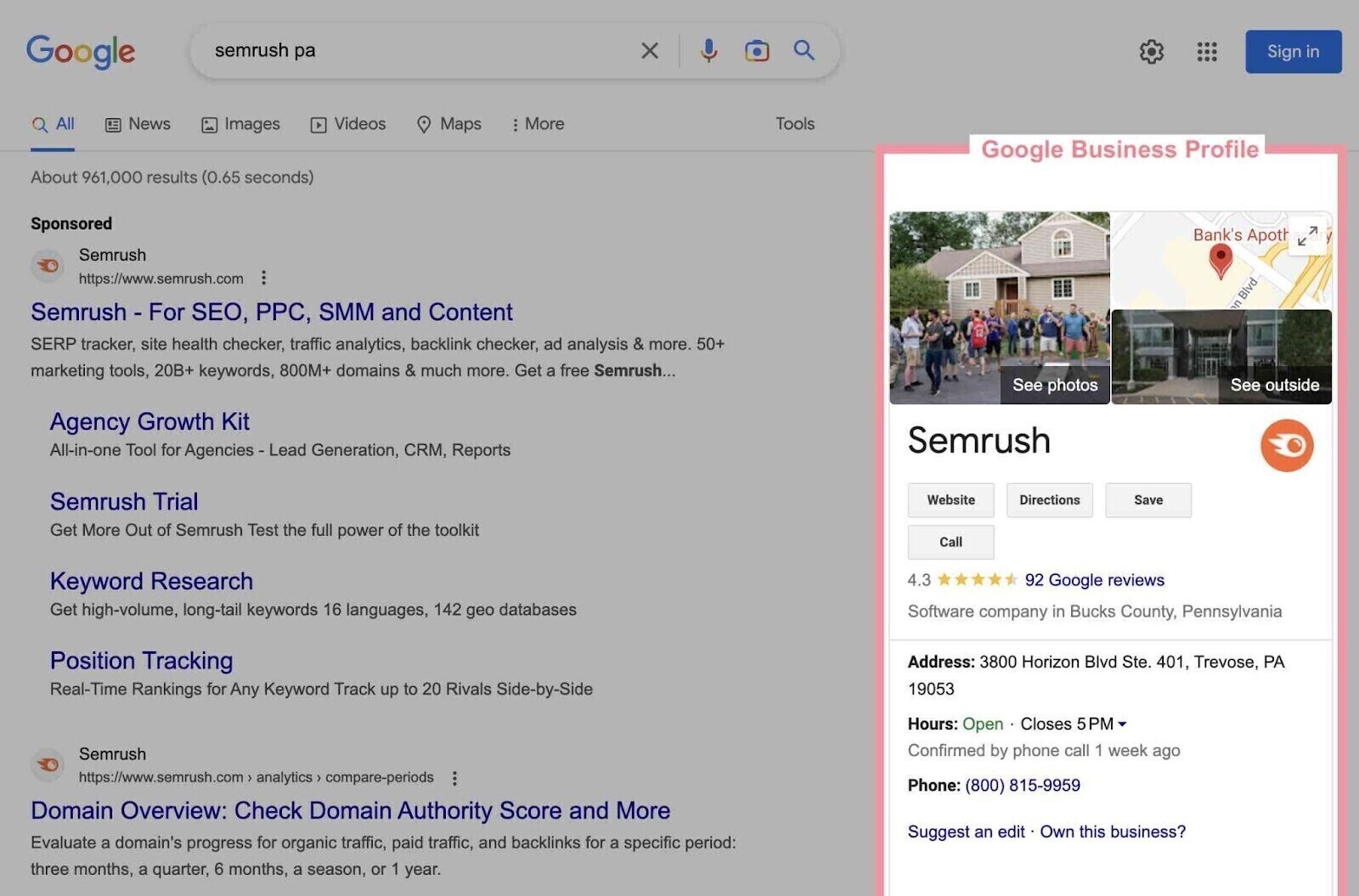Viewport: 1359px width, 896px height.
Task: Open quick settings gear icon
Action: coord(1151,52)
